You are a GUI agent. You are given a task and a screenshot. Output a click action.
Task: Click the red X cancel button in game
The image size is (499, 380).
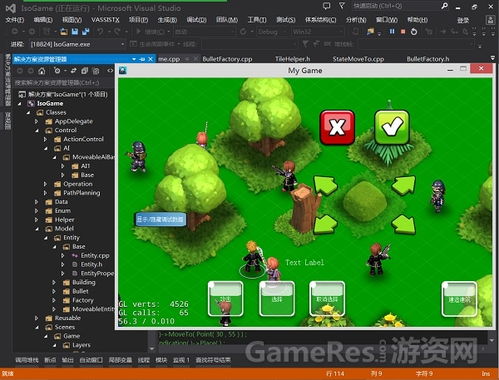tap(337, 127)
